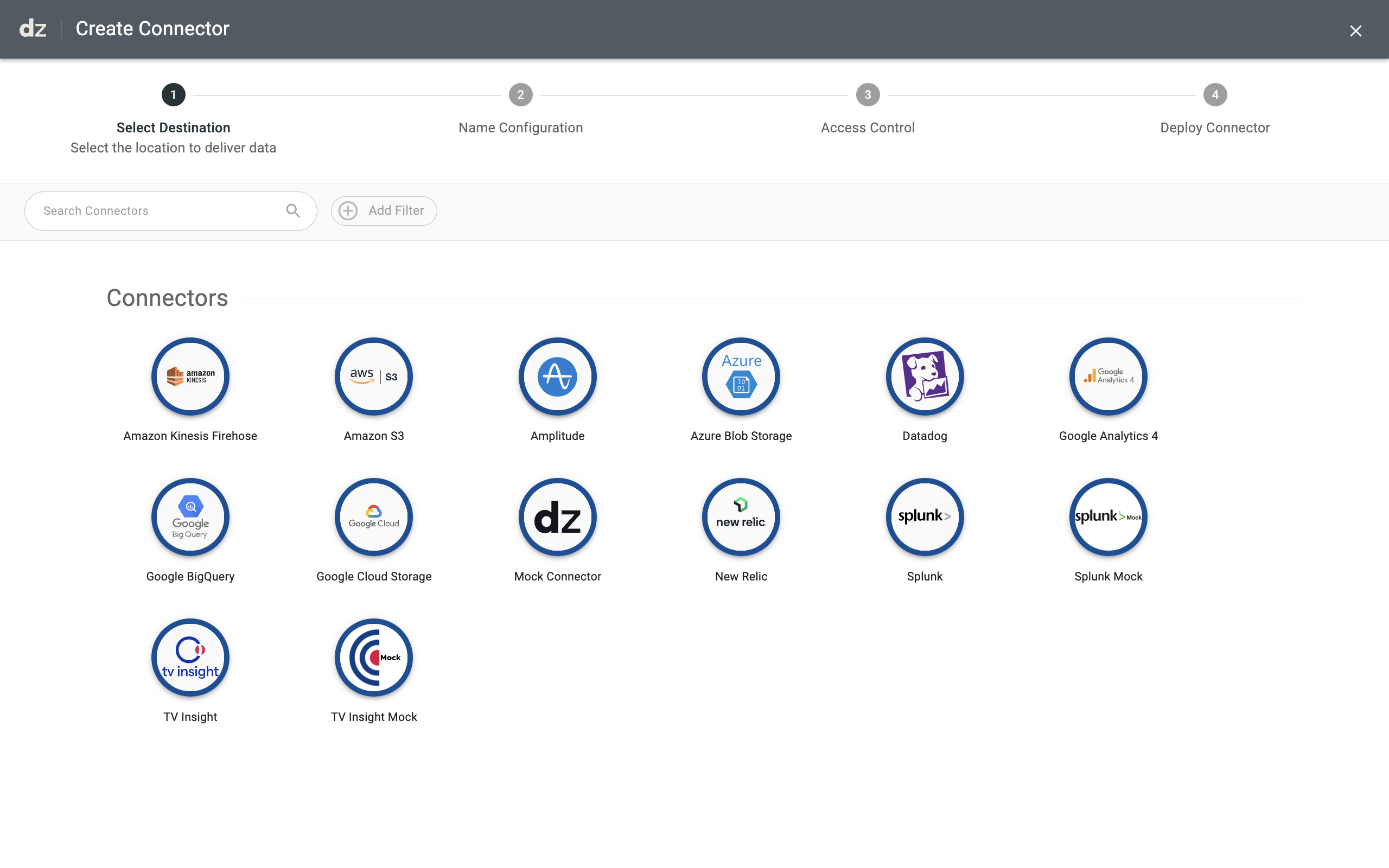This screenshot has width=1389, height=868.
Task: Pick the Splunk connector icon
Action: 925,517
